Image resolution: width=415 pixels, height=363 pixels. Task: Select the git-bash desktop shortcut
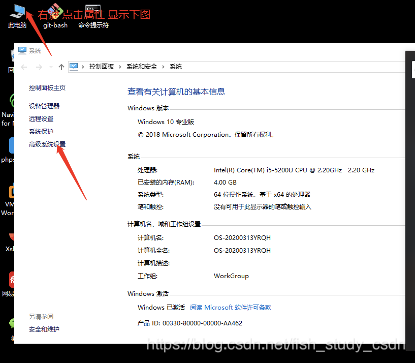(x=55, y=15)
